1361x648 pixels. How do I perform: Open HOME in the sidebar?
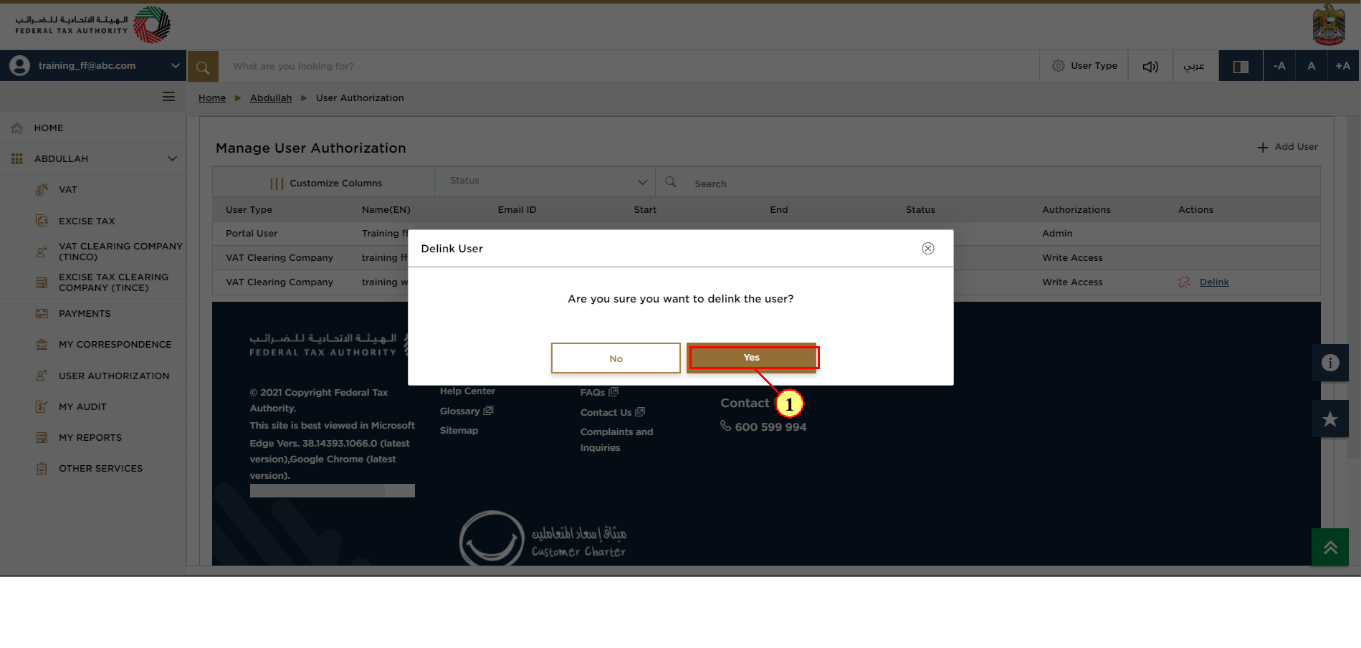click(48, 128)
